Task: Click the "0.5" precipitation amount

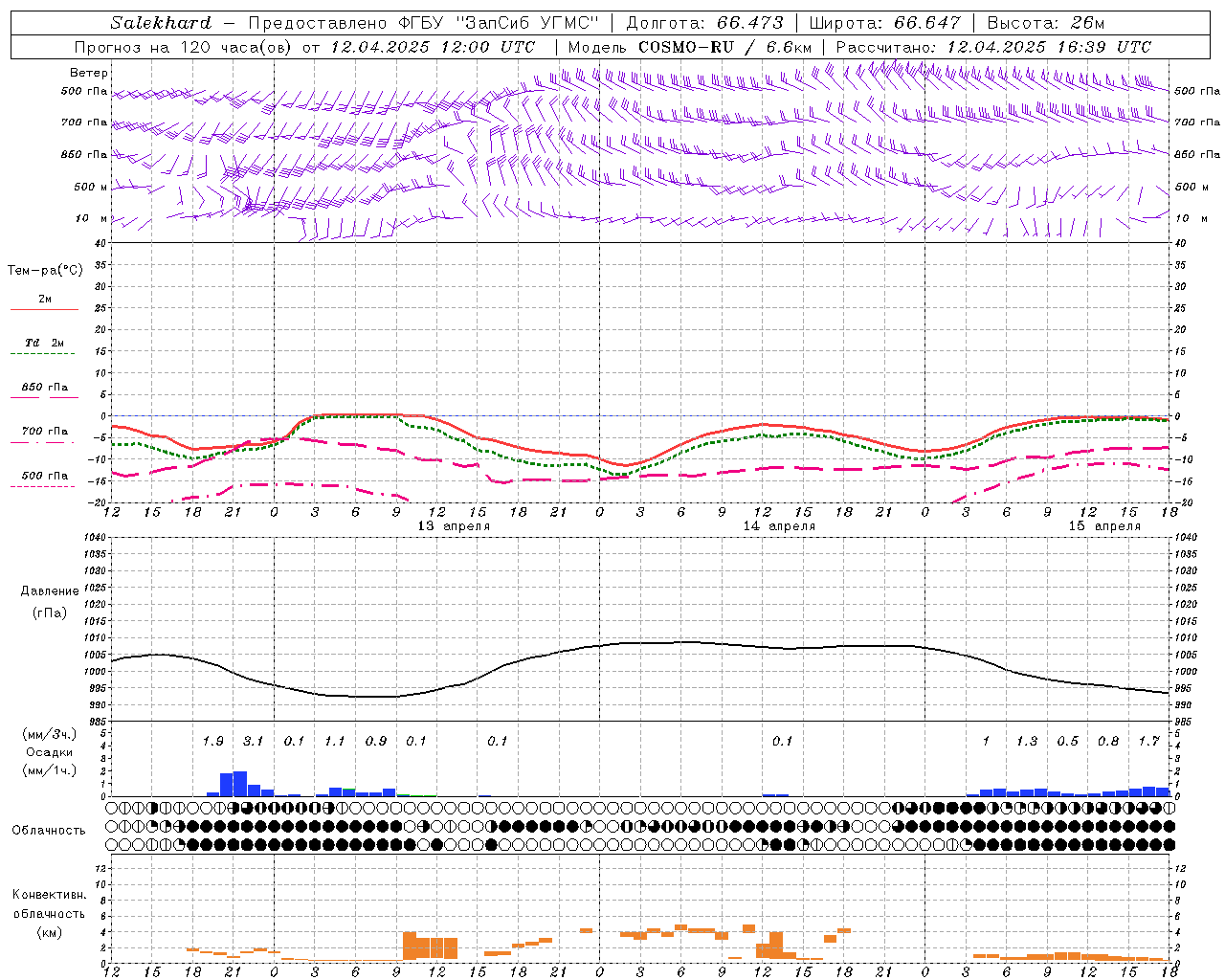Action: point(1067,742)
